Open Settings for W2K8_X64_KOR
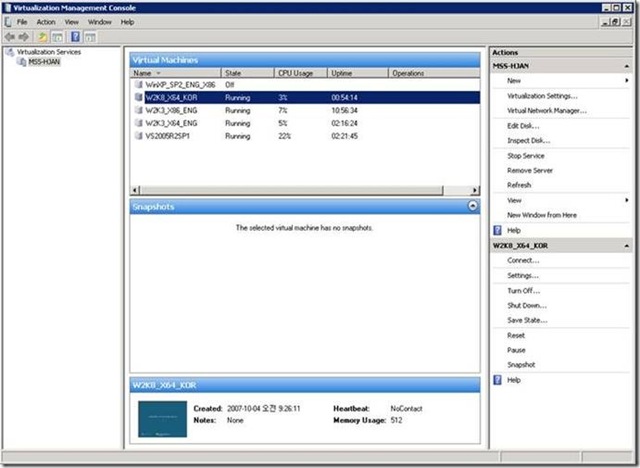 (x=522, y=275)
